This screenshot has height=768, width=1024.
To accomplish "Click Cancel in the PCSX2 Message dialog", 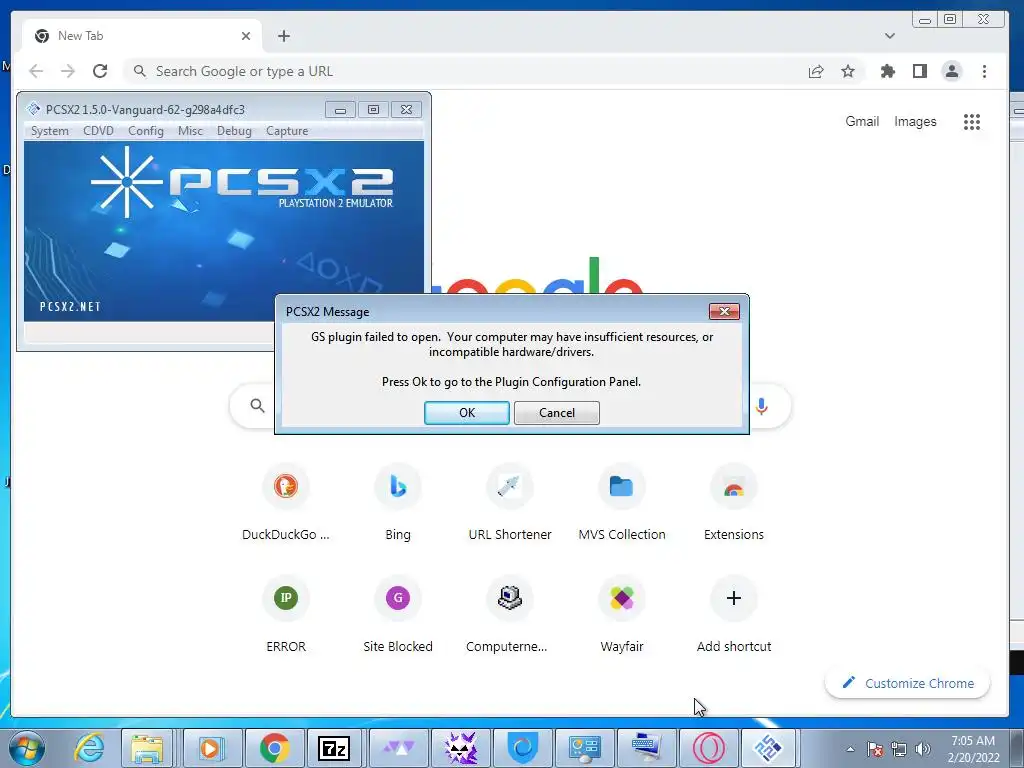I will click(x=556, y=413).
